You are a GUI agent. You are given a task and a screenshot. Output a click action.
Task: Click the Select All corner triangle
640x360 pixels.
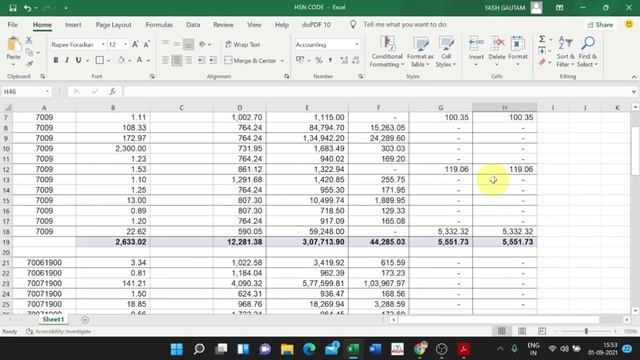coord(7,108)
